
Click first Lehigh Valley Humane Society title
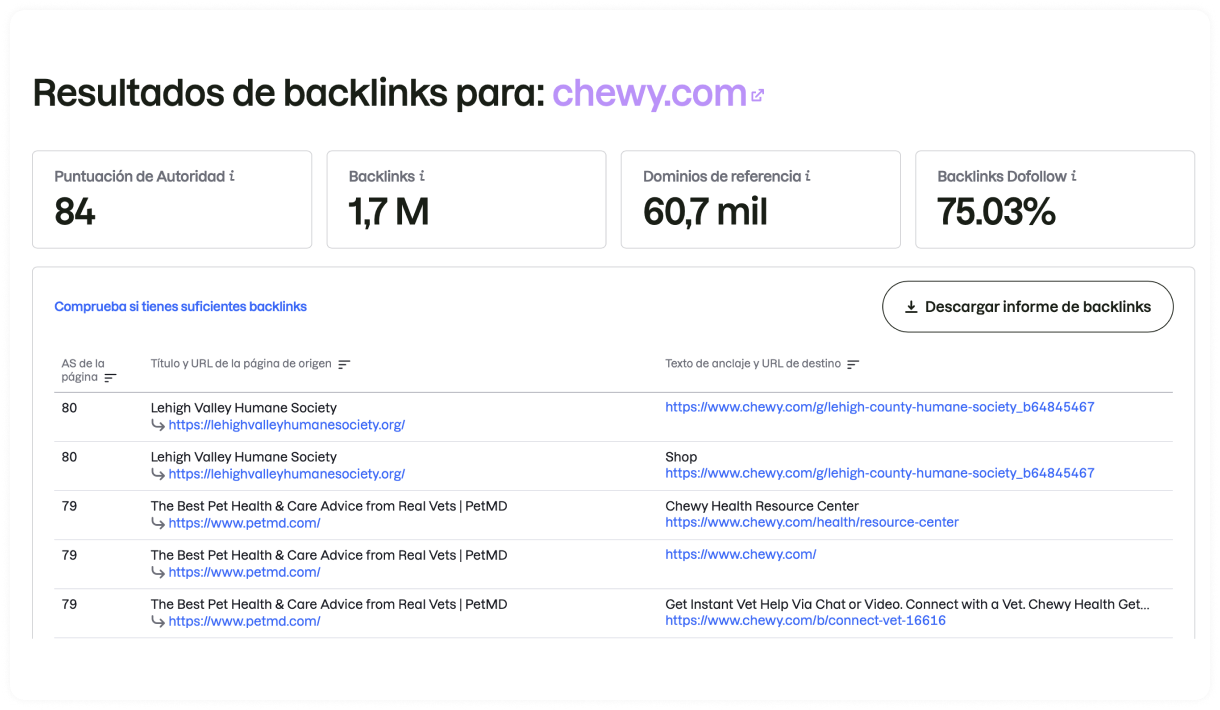(244, 408)
